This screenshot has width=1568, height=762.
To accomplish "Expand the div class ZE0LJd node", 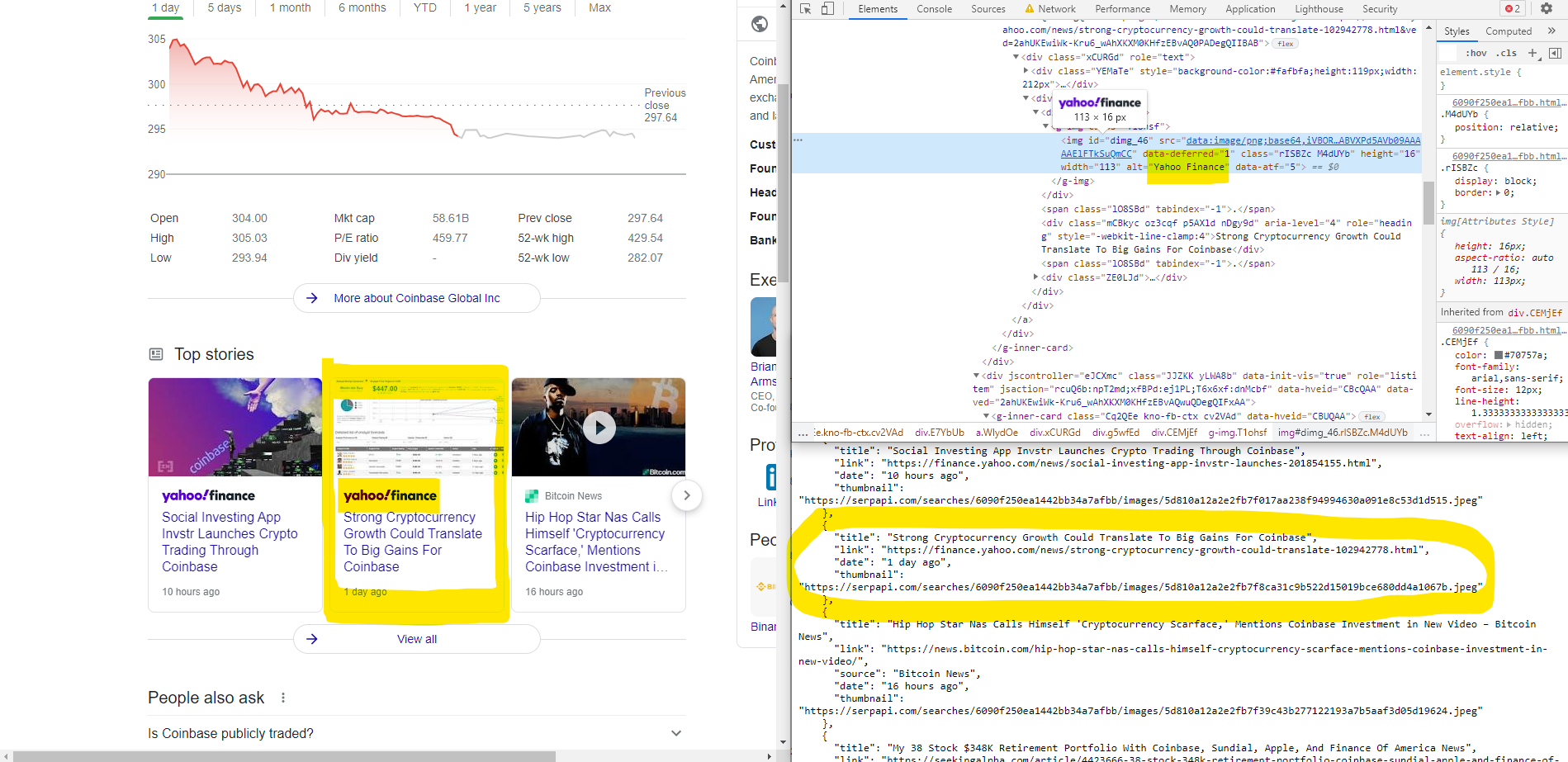I will point(1036,277).
